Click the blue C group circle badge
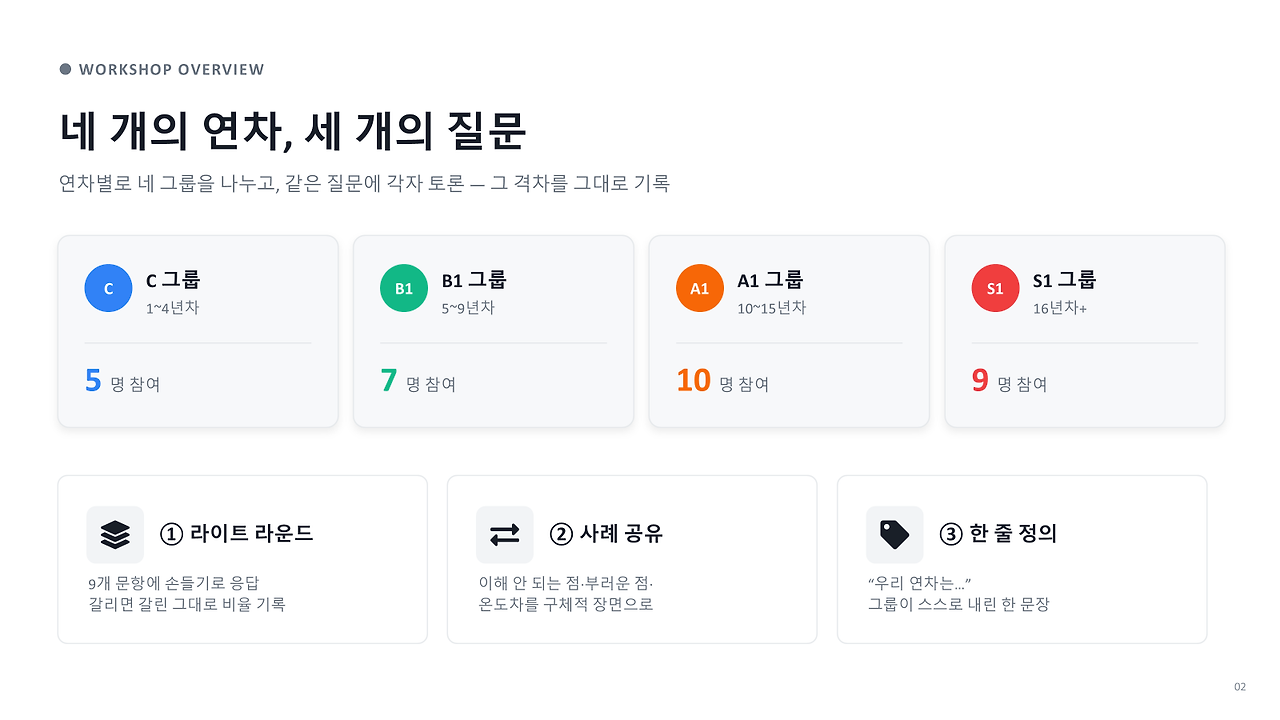 point(108,288)
